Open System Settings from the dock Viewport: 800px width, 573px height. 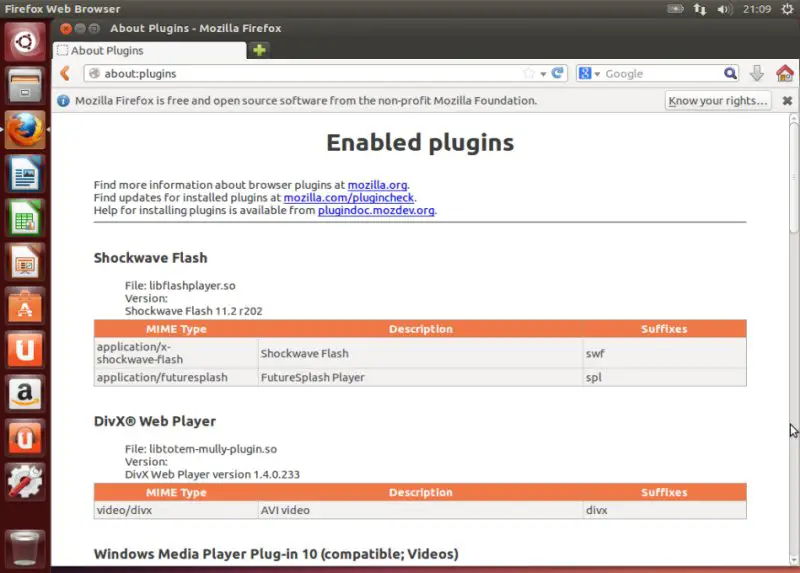tap(24, 482)
